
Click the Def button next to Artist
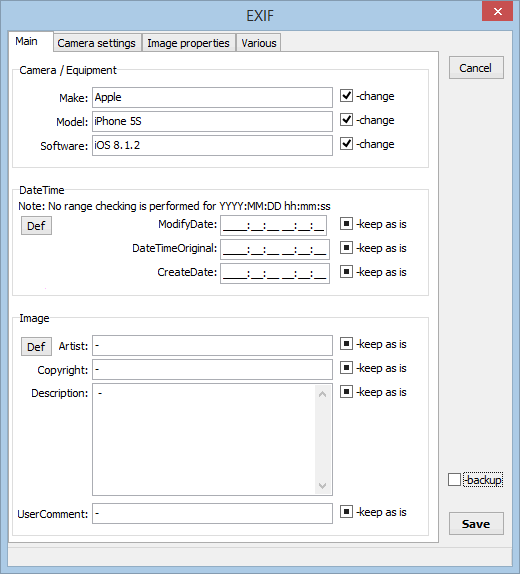click(x=36, y=346)
